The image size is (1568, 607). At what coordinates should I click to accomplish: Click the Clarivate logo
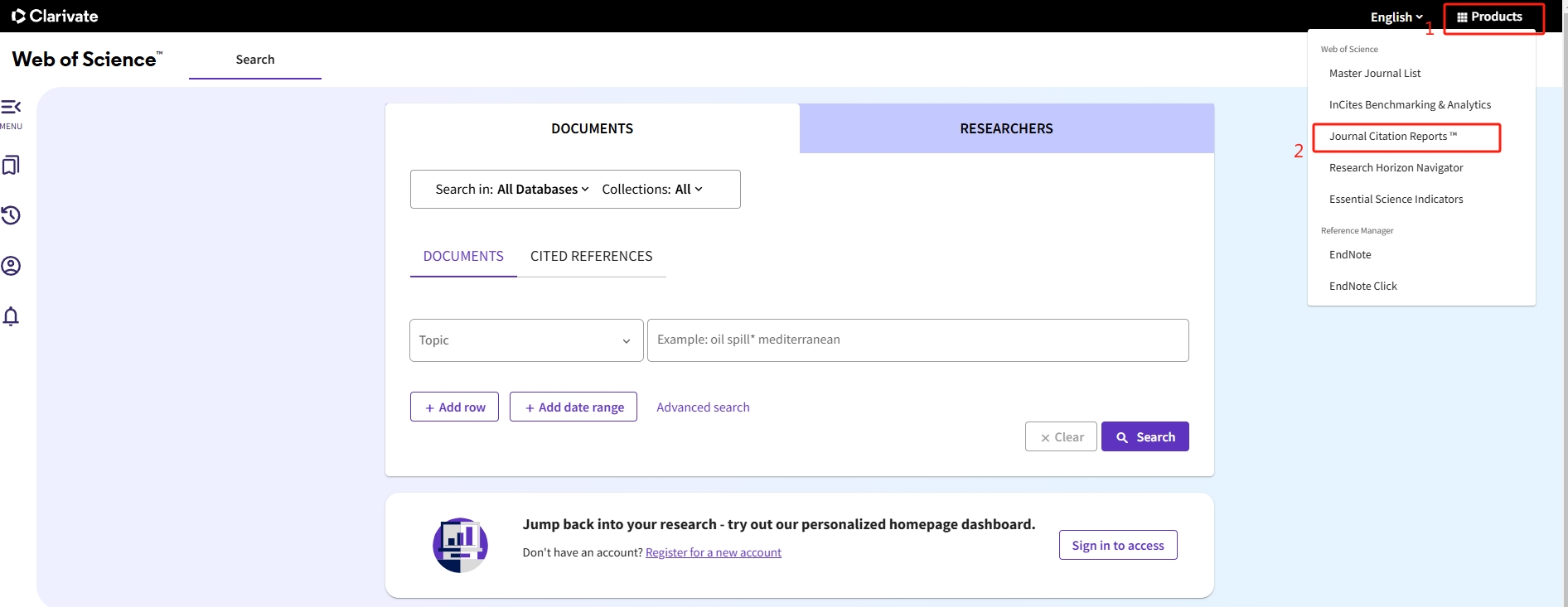click(x=55, y=16)
